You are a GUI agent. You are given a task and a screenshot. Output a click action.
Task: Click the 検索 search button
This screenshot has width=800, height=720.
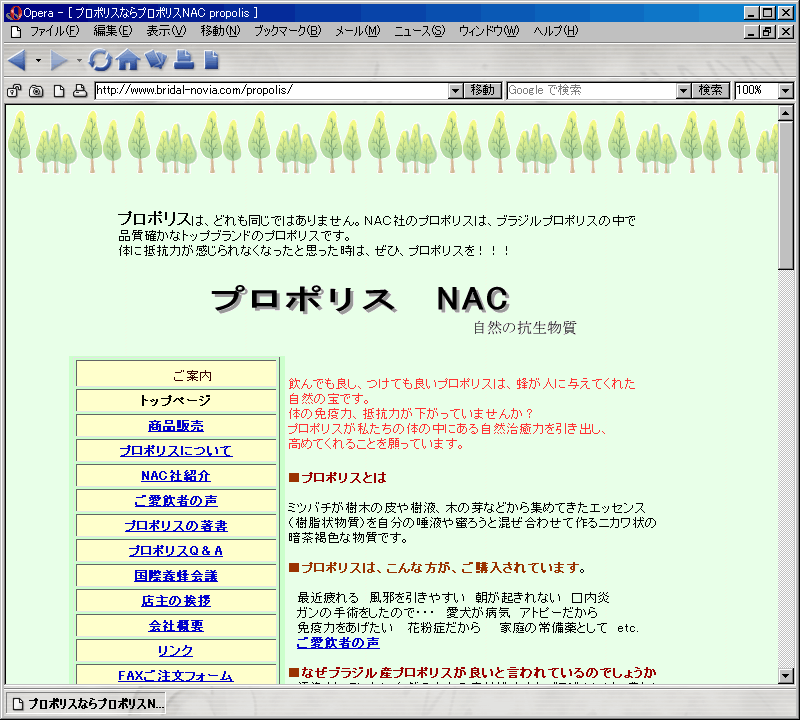(x=710, y=91)
